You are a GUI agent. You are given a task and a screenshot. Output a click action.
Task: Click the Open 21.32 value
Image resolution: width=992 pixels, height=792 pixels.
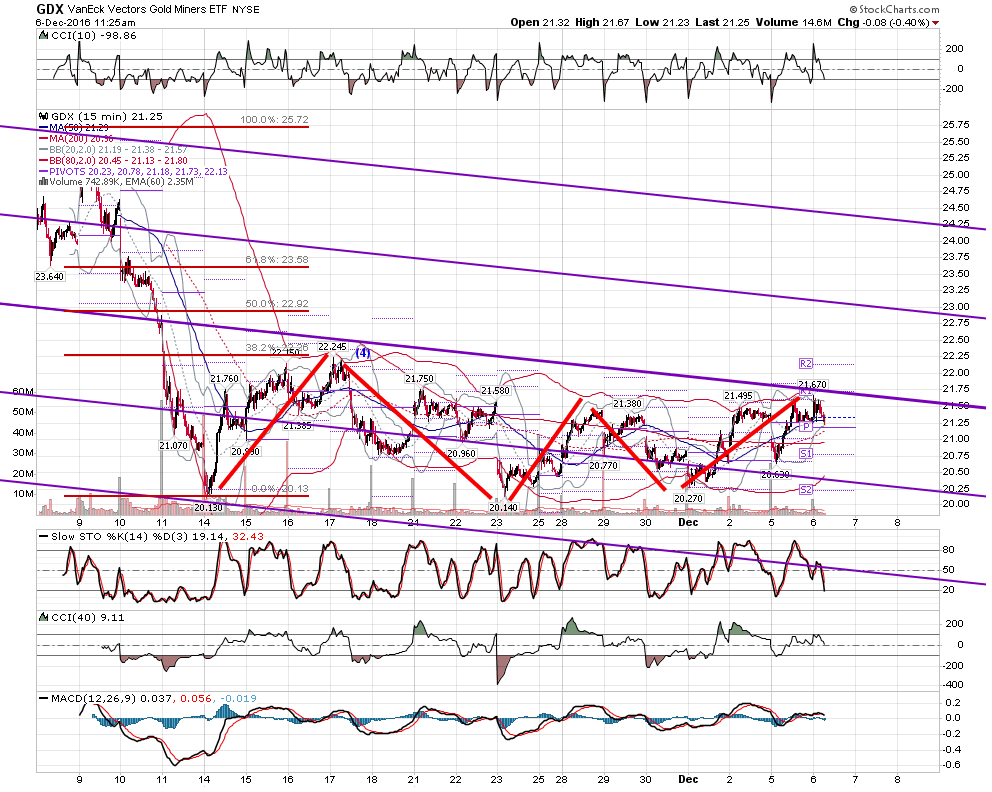540,22
